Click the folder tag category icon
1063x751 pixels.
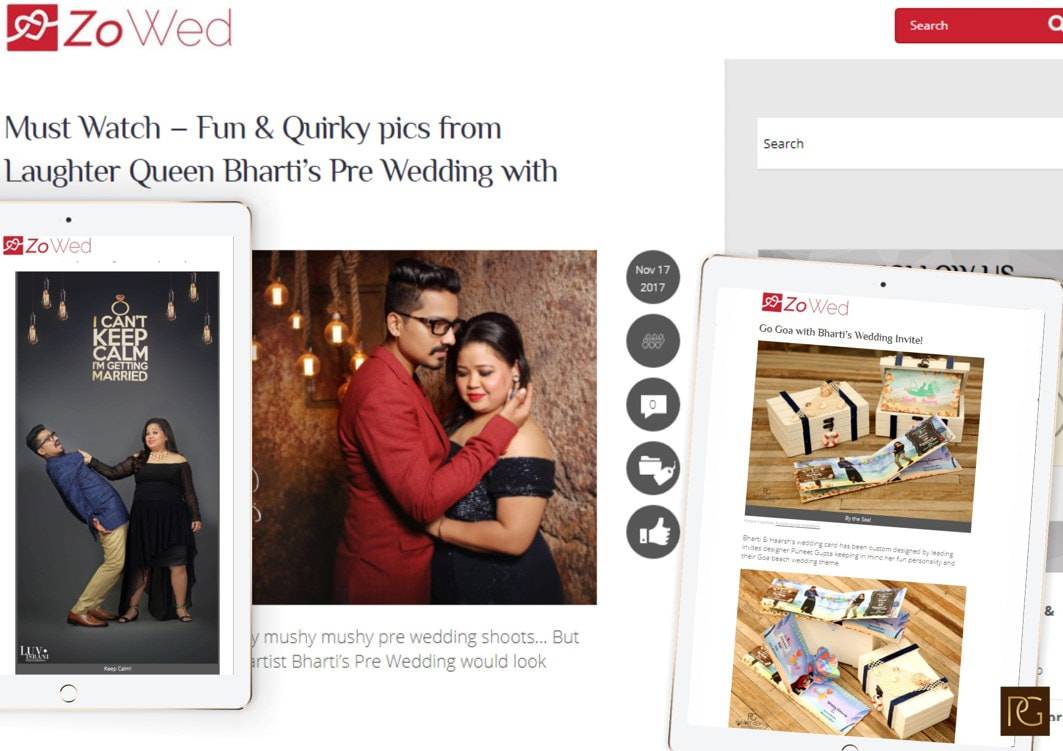653,468
